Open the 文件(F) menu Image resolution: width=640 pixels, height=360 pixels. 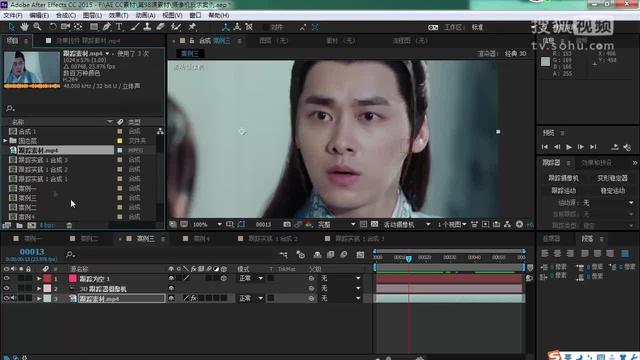[x=13, y=16]
